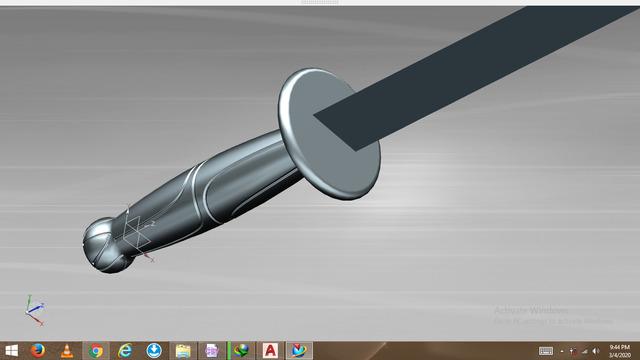Click the top toolbar drag handle grip

[x=320, y=2]
